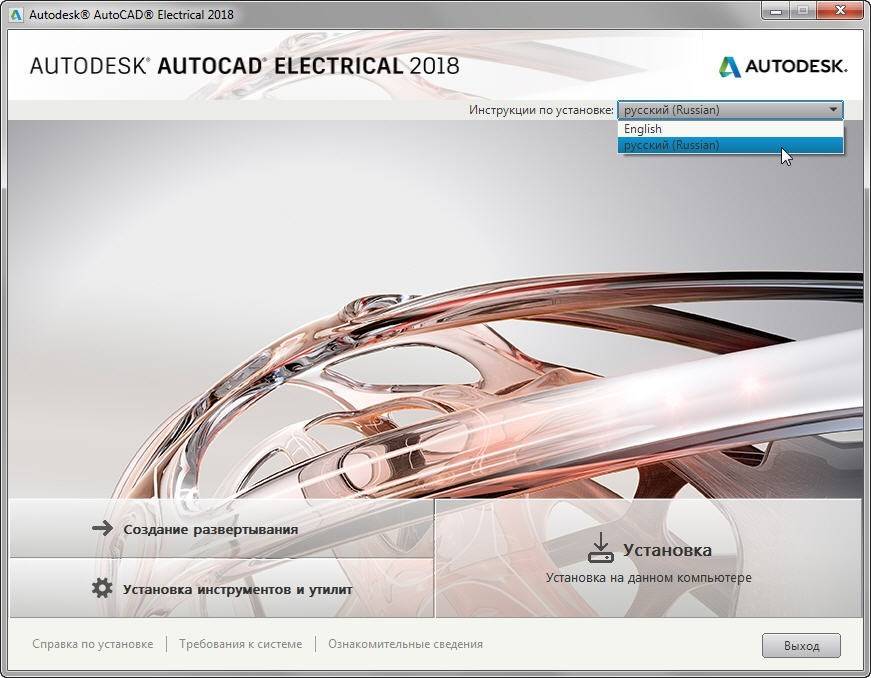Viewport: 871px width, 678px height.
Task: Click the gear icon for Установка инструментов и утилит
Action: (102, 588)
